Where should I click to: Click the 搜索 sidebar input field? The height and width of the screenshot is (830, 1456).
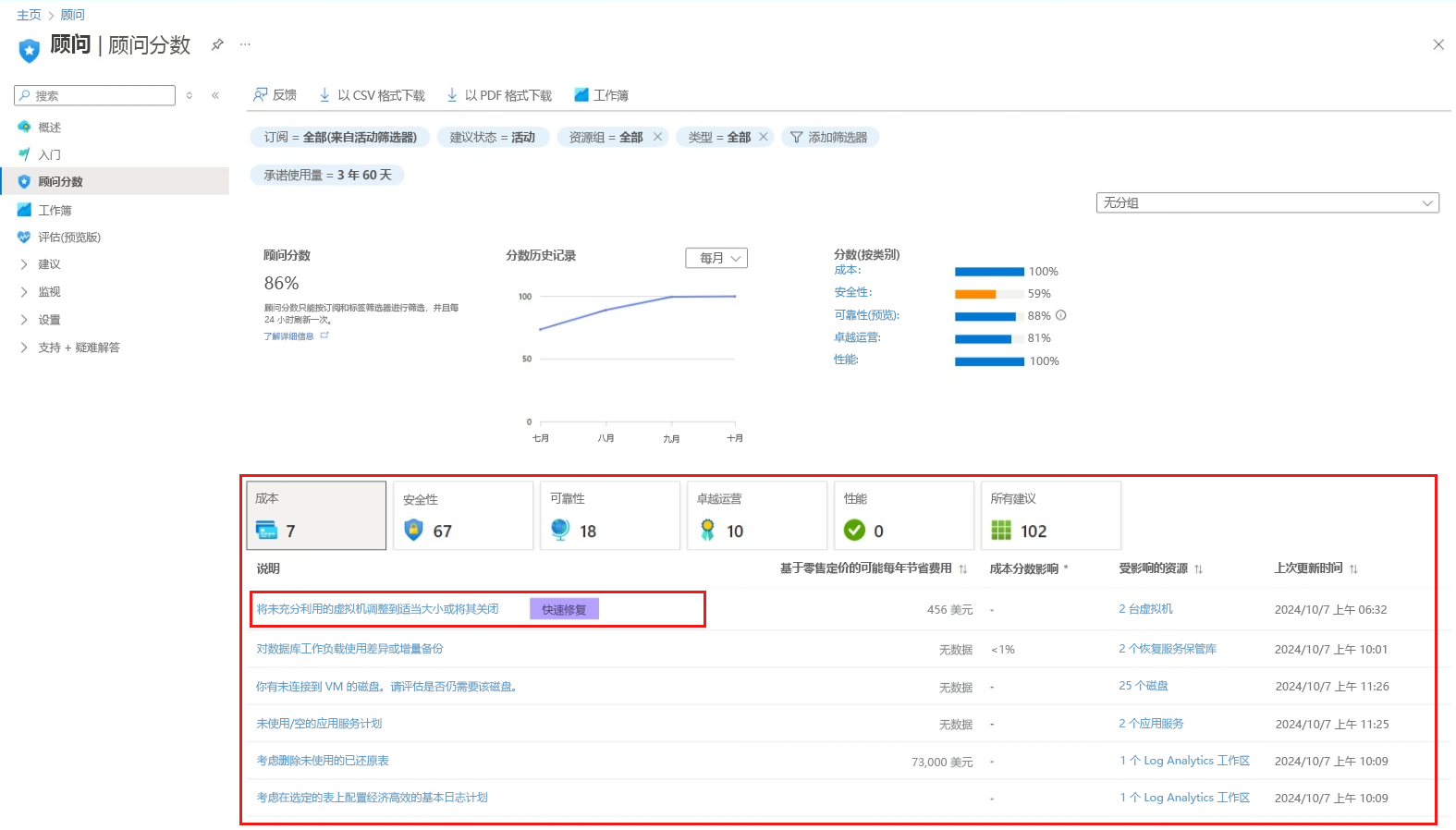pos(94,95)
